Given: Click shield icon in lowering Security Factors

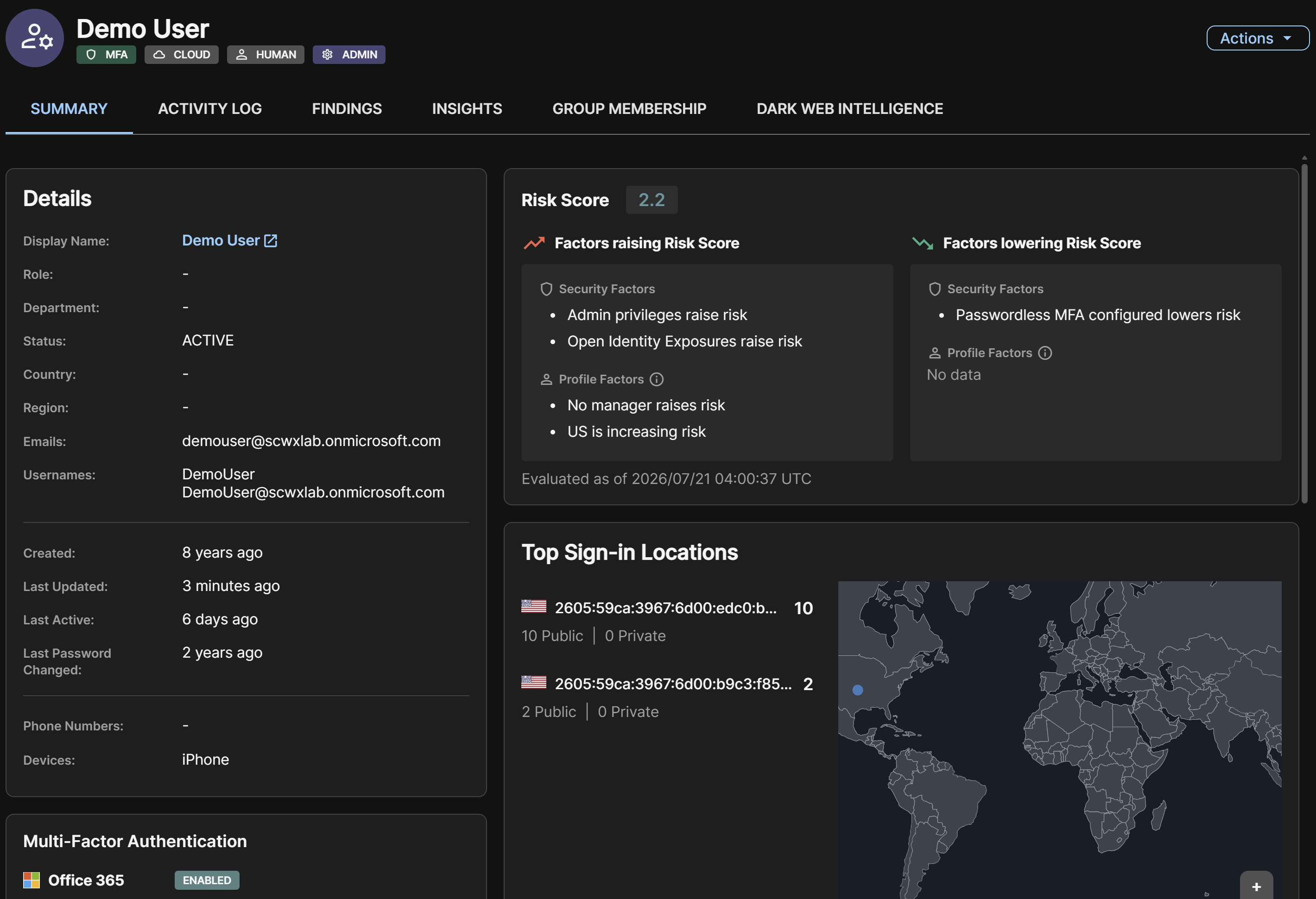Looking at the screenshot, I should pos(934,289).
